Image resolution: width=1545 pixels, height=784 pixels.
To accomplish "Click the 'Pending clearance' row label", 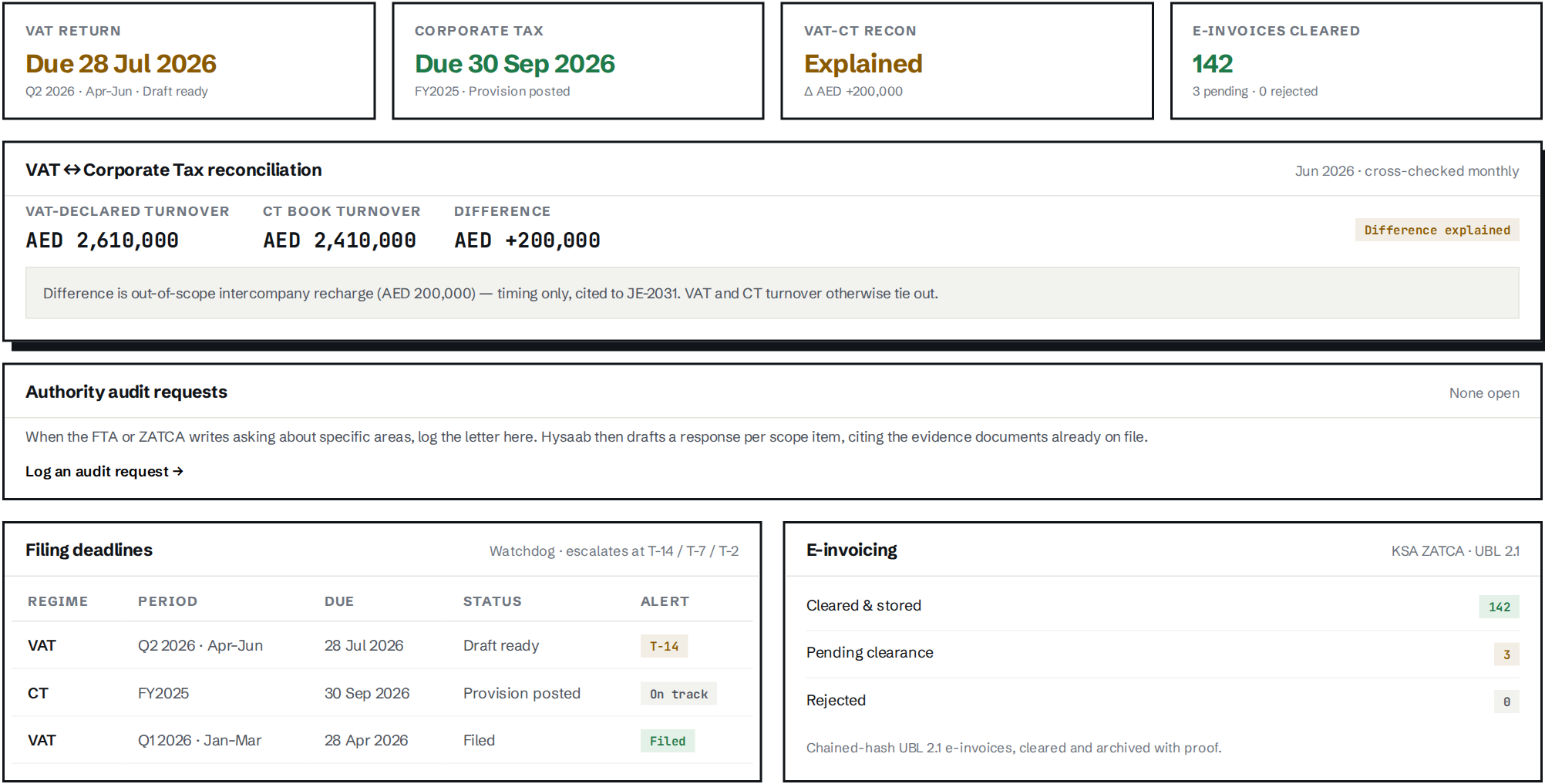I will pyautogui.click(x=870, y=652).
